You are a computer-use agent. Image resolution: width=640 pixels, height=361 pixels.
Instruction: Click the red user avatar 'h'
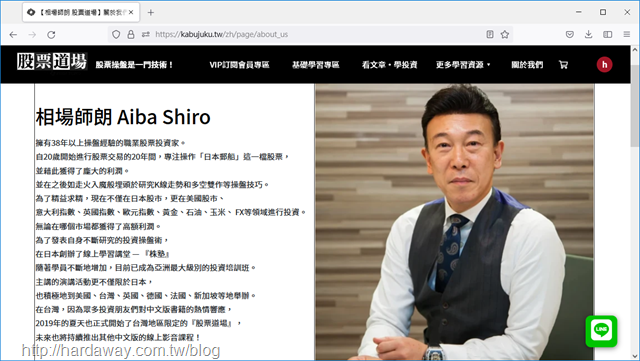604,65
